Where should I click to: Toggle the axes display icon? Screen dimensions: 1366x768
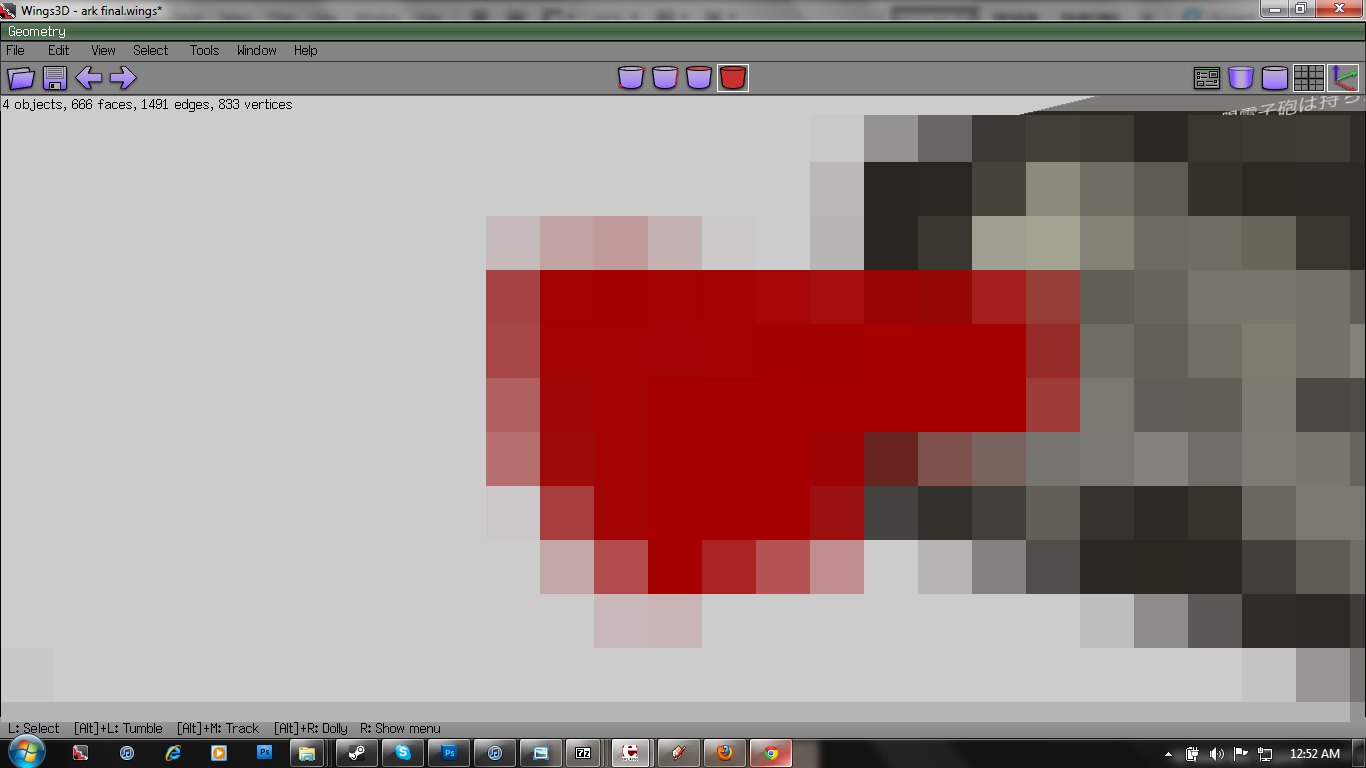[x=1343, y=78]
